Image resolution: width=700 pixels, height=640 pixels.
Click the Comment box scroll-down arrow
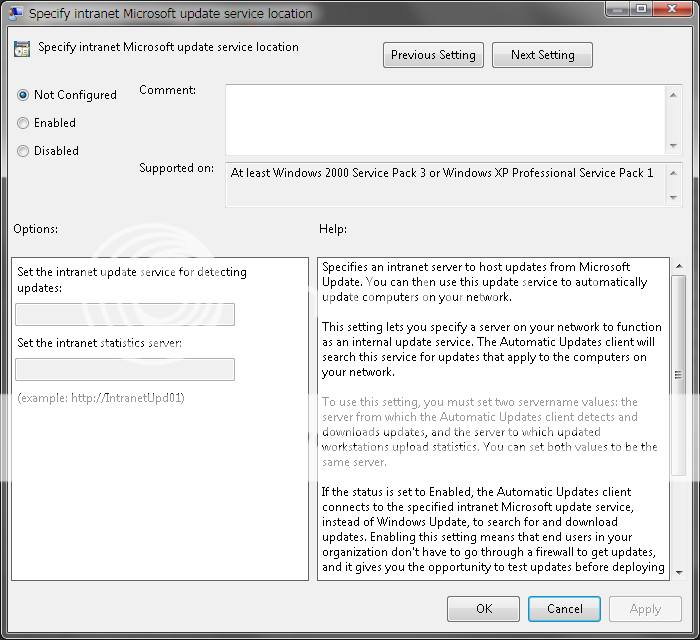coord(674,146)
